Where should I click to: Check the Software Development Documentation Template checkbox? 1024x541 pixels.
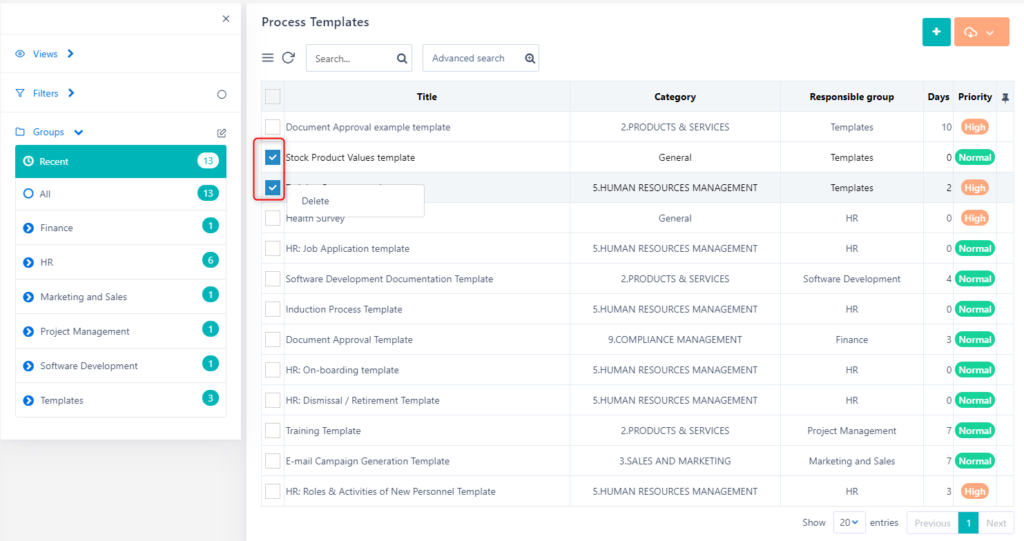[273, 279]
